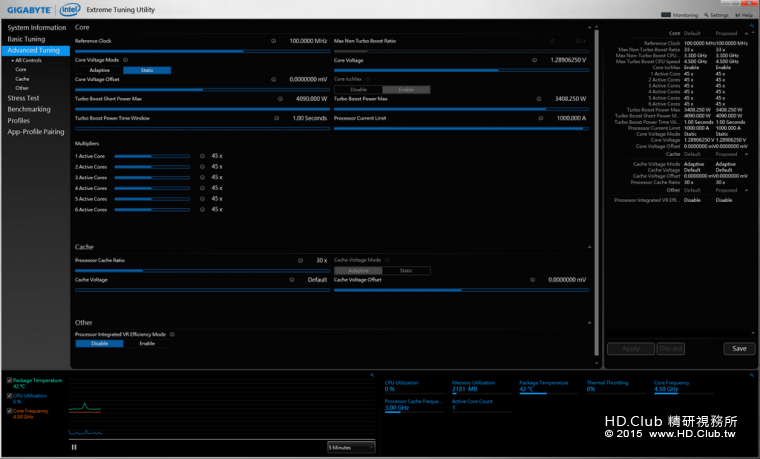Open Settings from the wrench icon

coord(715,15)
